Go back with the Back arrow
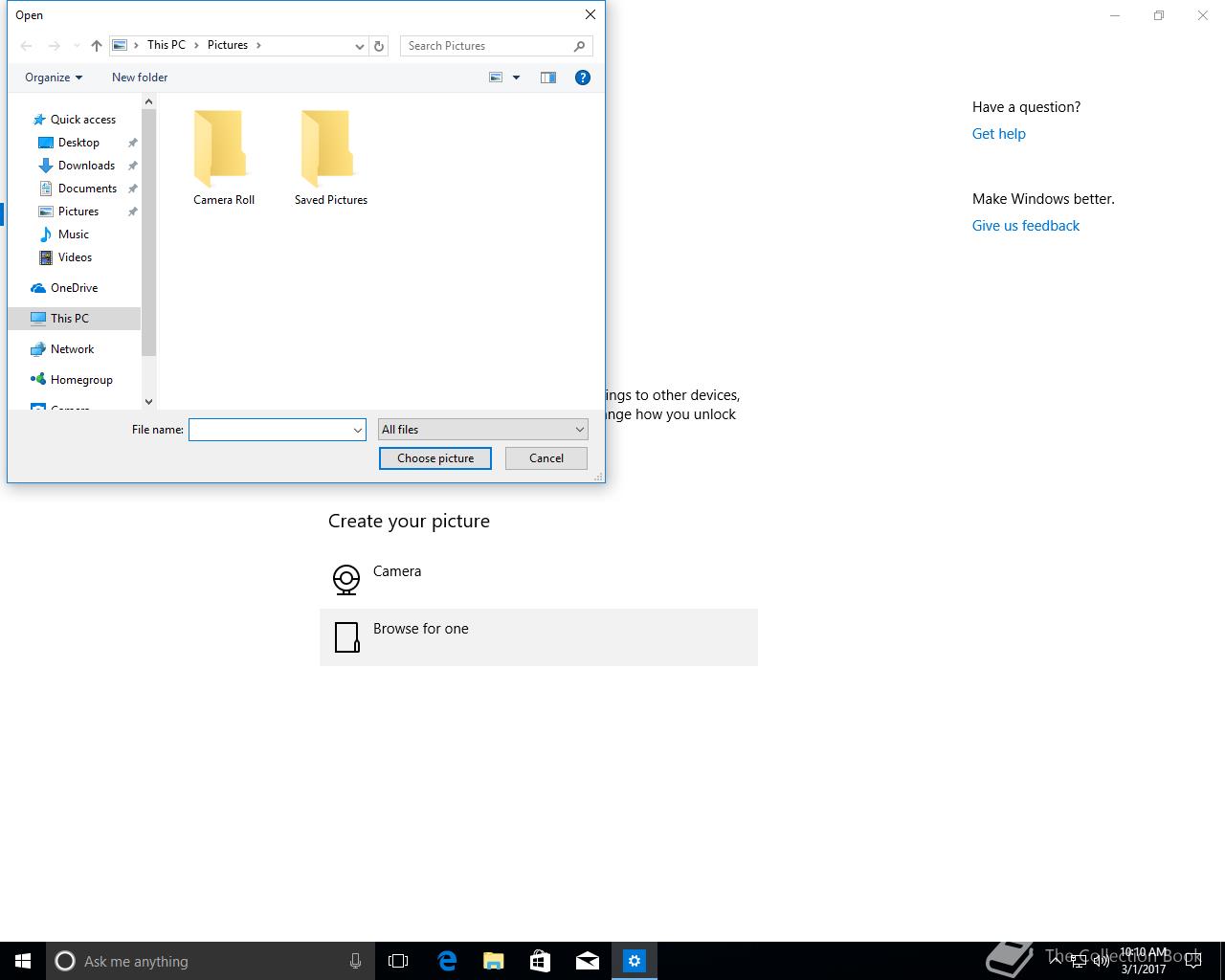 [27, 46]
